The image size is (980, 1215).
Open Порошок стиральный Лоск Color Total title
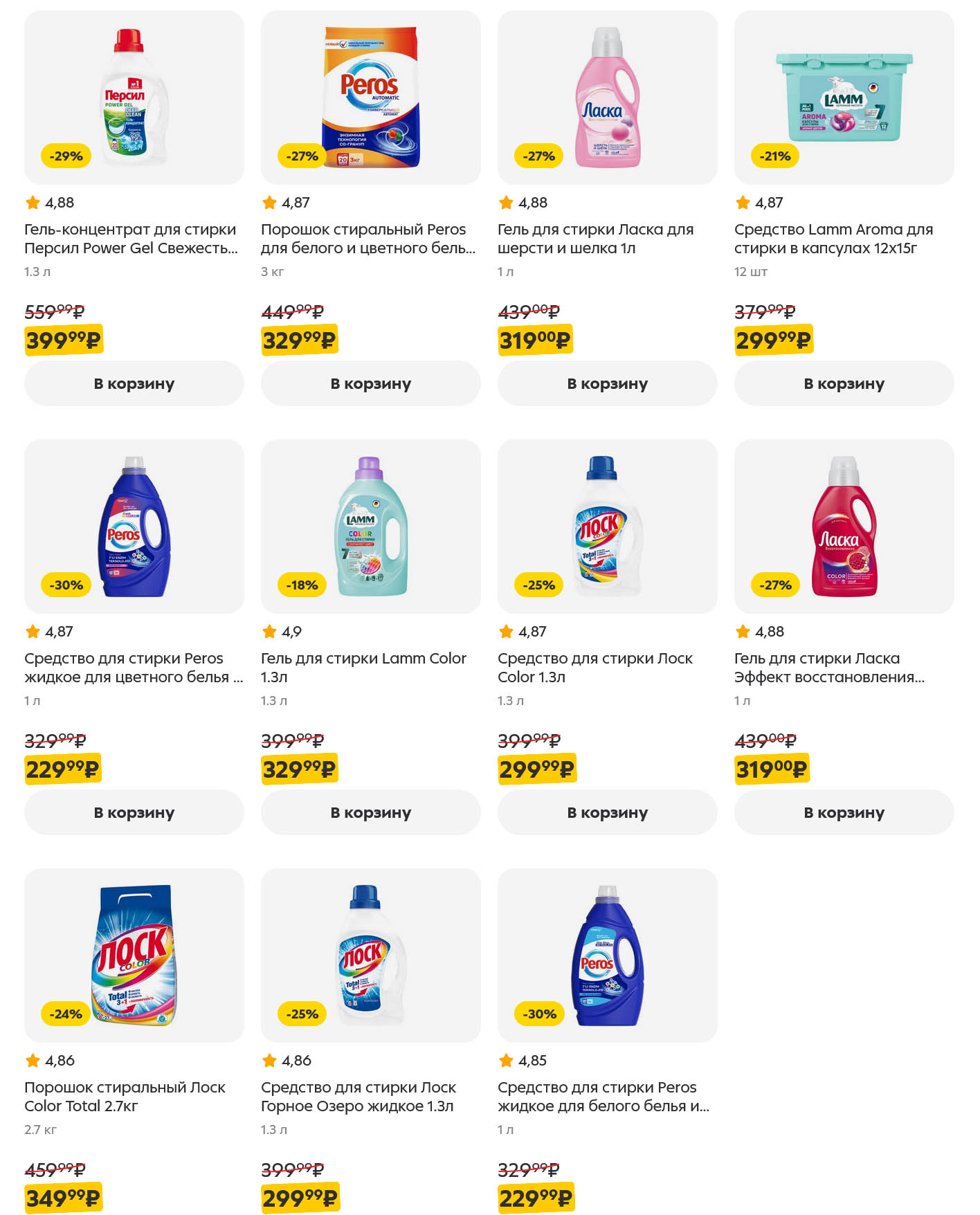click(125, 1097)
